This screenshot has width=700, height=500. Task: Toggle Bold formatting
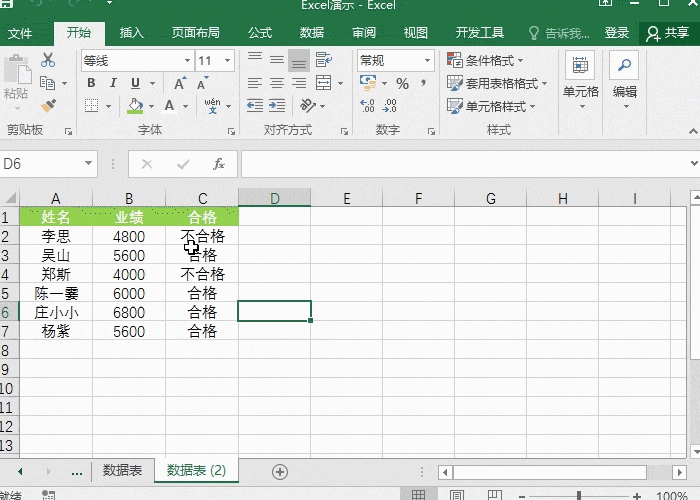pyautogui.click(x=91, y=83)
